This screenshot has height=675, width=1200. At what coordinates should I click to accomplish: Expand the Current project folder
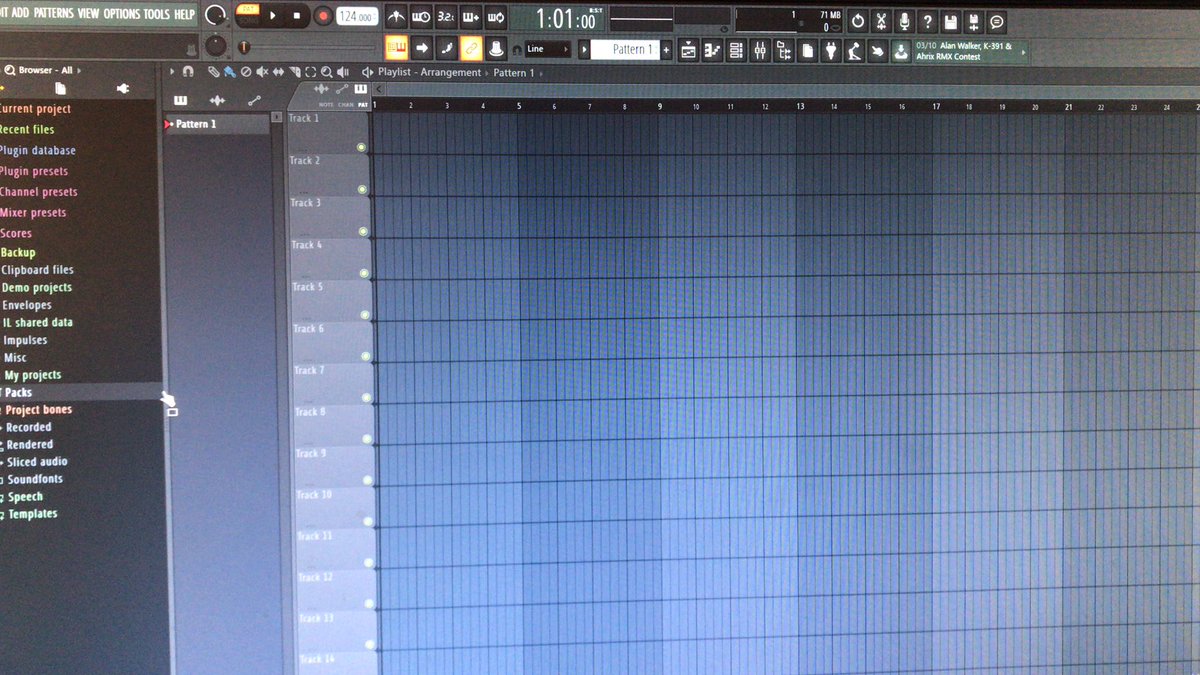34,109
